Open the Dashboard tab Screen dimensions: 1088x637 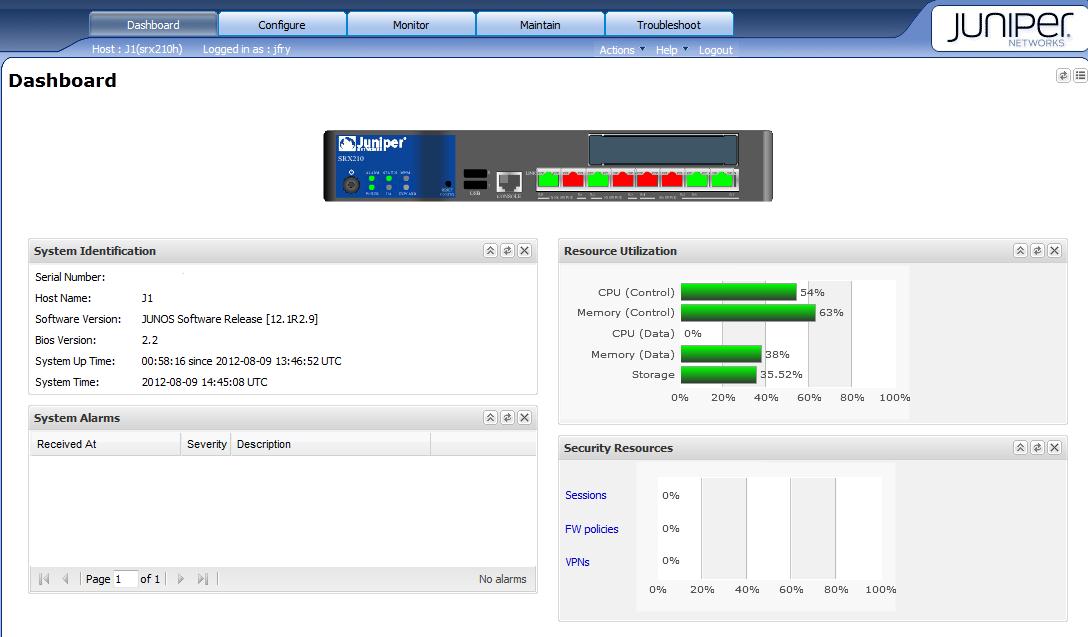coord(153,24)
